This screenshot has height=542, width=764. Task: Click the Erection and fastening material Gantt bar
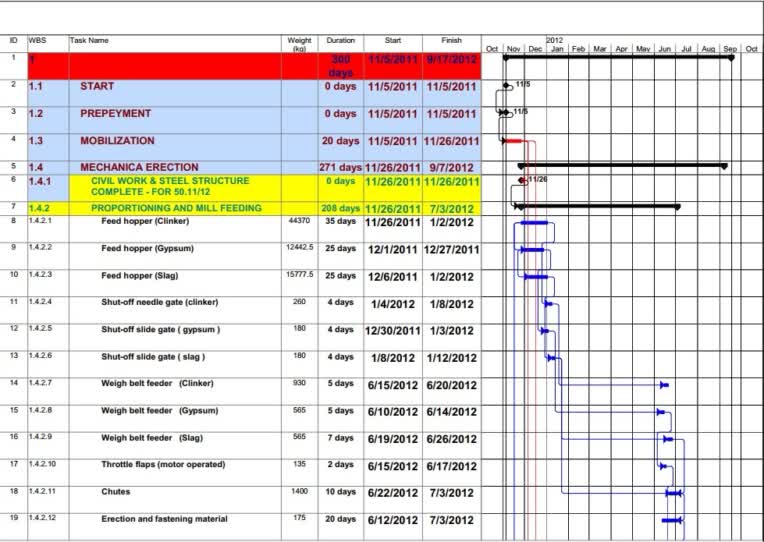pyautogui.click(x=671, y=521)
